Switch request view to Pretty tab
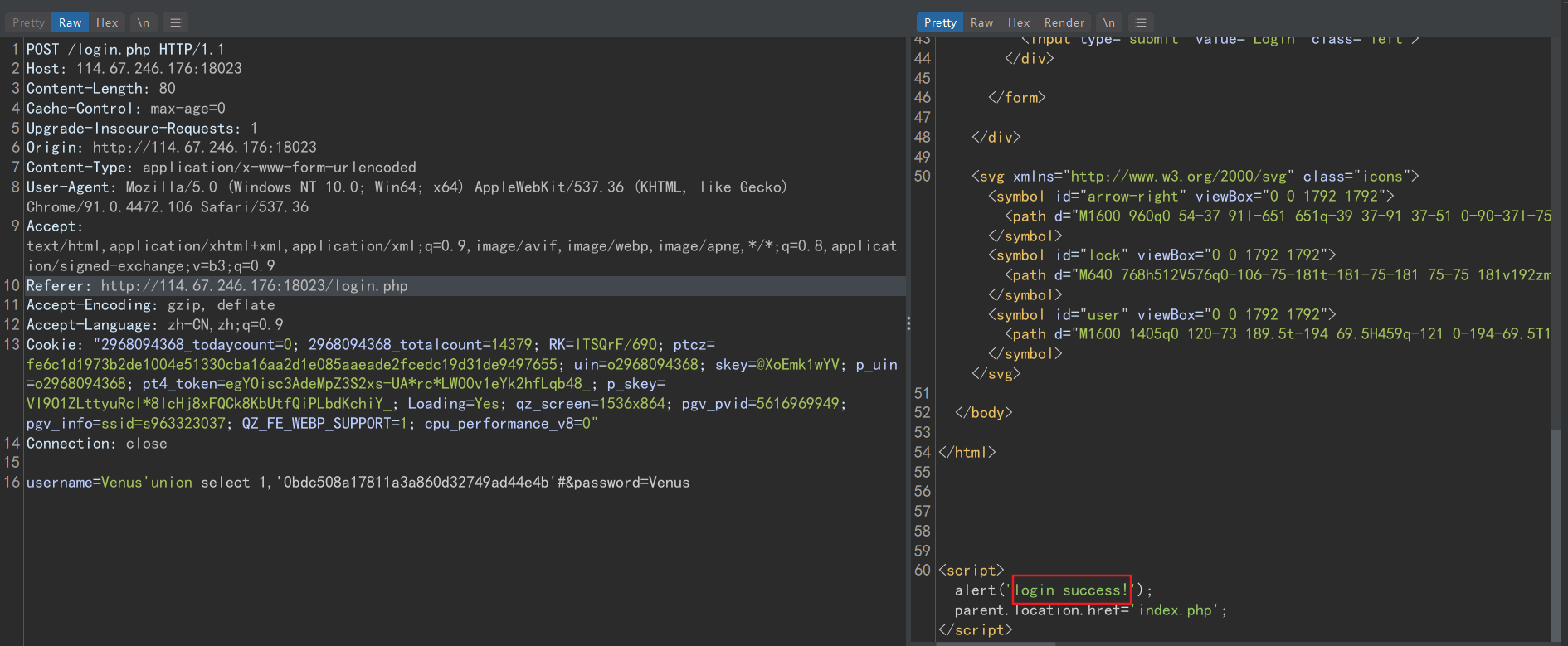This screenshot has width=1568, height=646. pyautogui.click(x=28, y=22)
